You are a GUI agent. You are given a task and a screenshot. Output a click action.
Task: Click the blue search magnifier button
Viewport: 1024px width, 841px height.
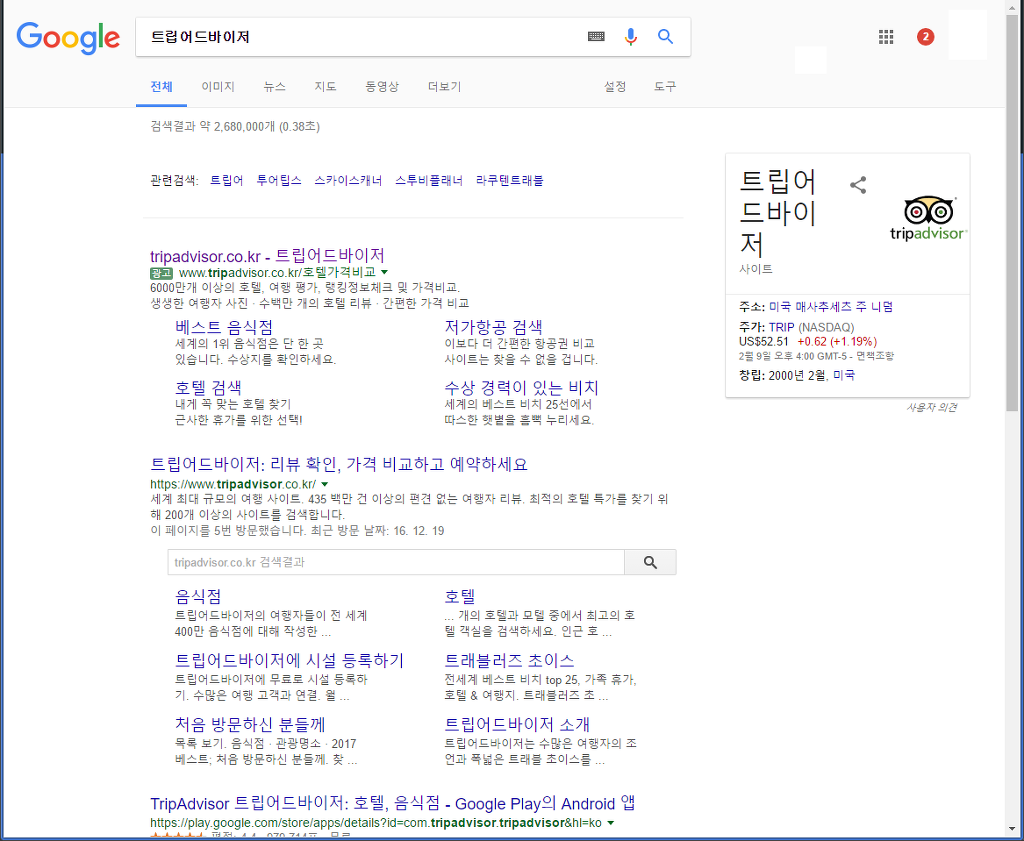tap(665, 36)
